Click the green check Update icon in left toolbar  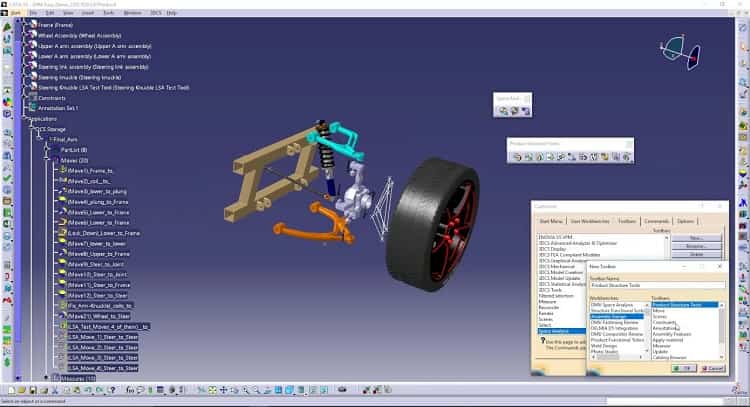click(7, 178)
